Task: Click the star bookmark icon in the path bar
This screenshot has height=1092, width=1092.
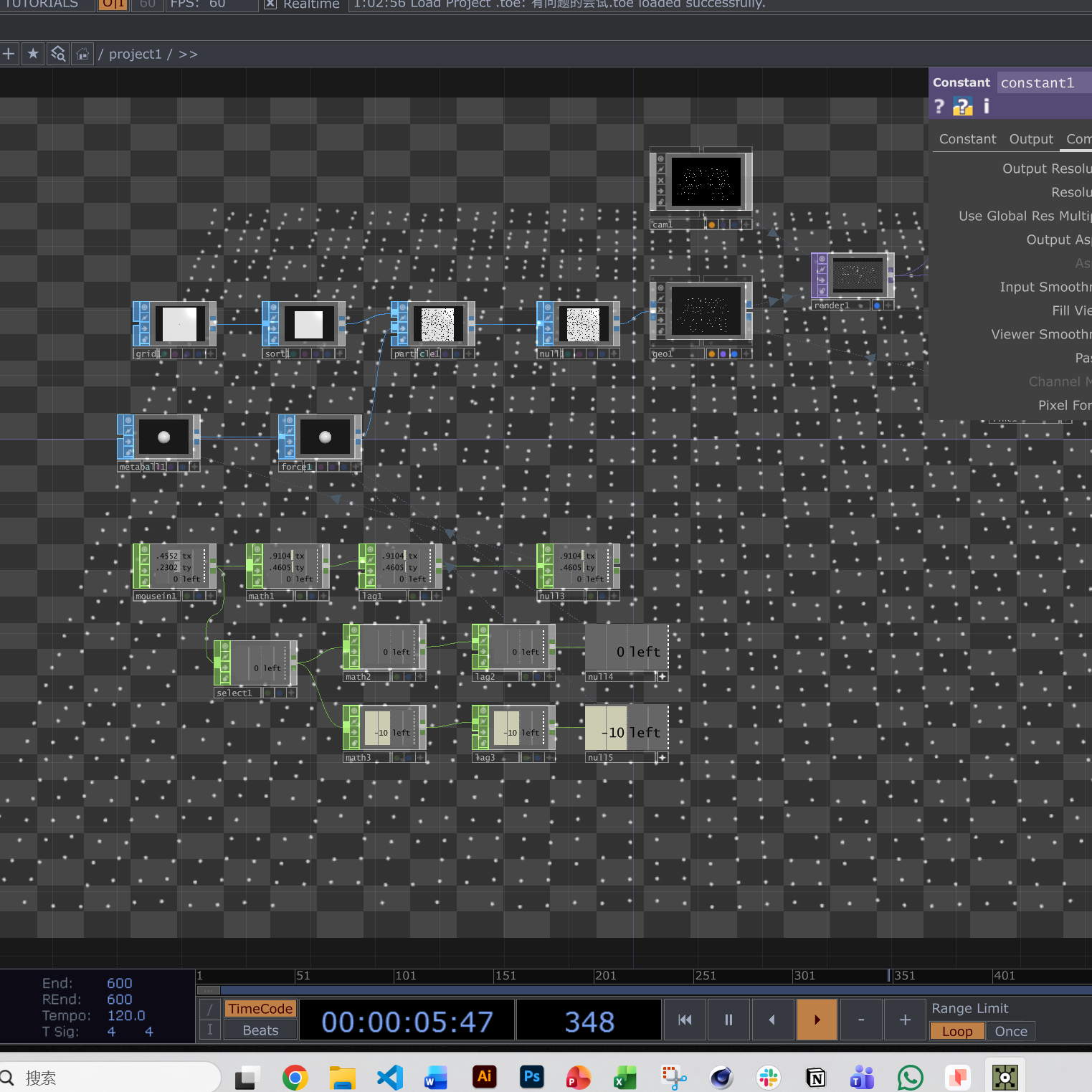Action: pos(33,53)
